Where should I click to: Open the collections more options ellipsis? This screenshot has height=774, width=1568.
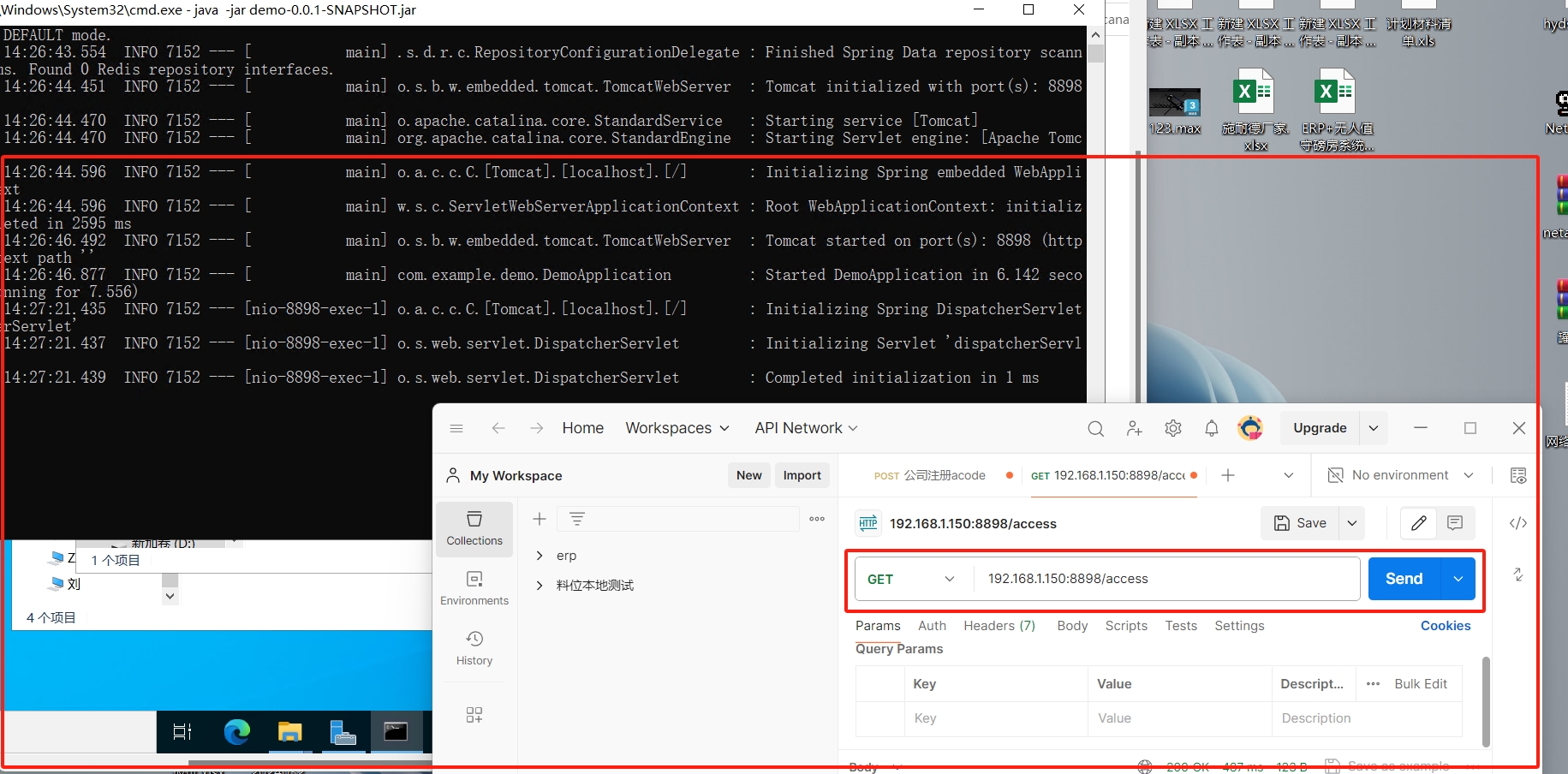[x=817, y=519]
